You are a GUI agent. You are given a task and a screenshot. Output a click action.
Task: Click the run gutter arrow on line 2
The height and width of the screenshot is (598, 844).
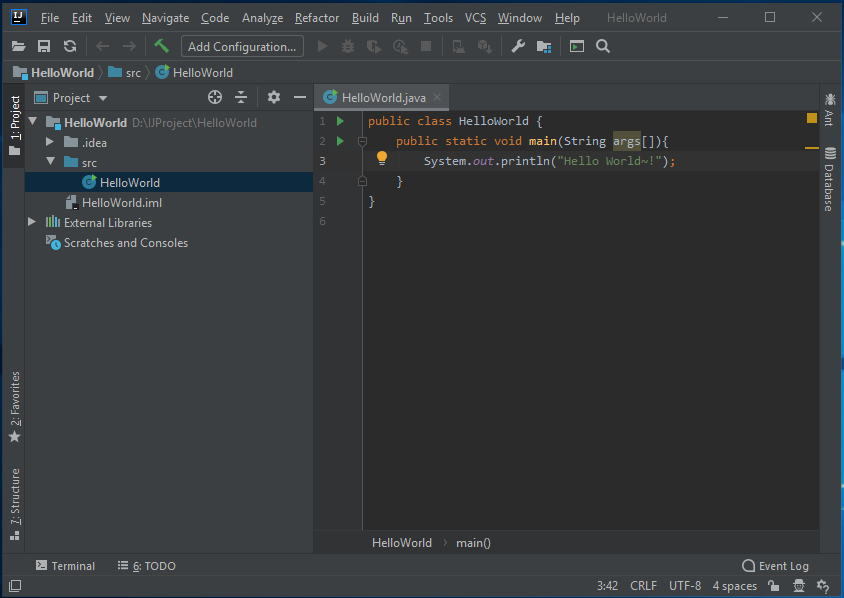tap(340, 141)
